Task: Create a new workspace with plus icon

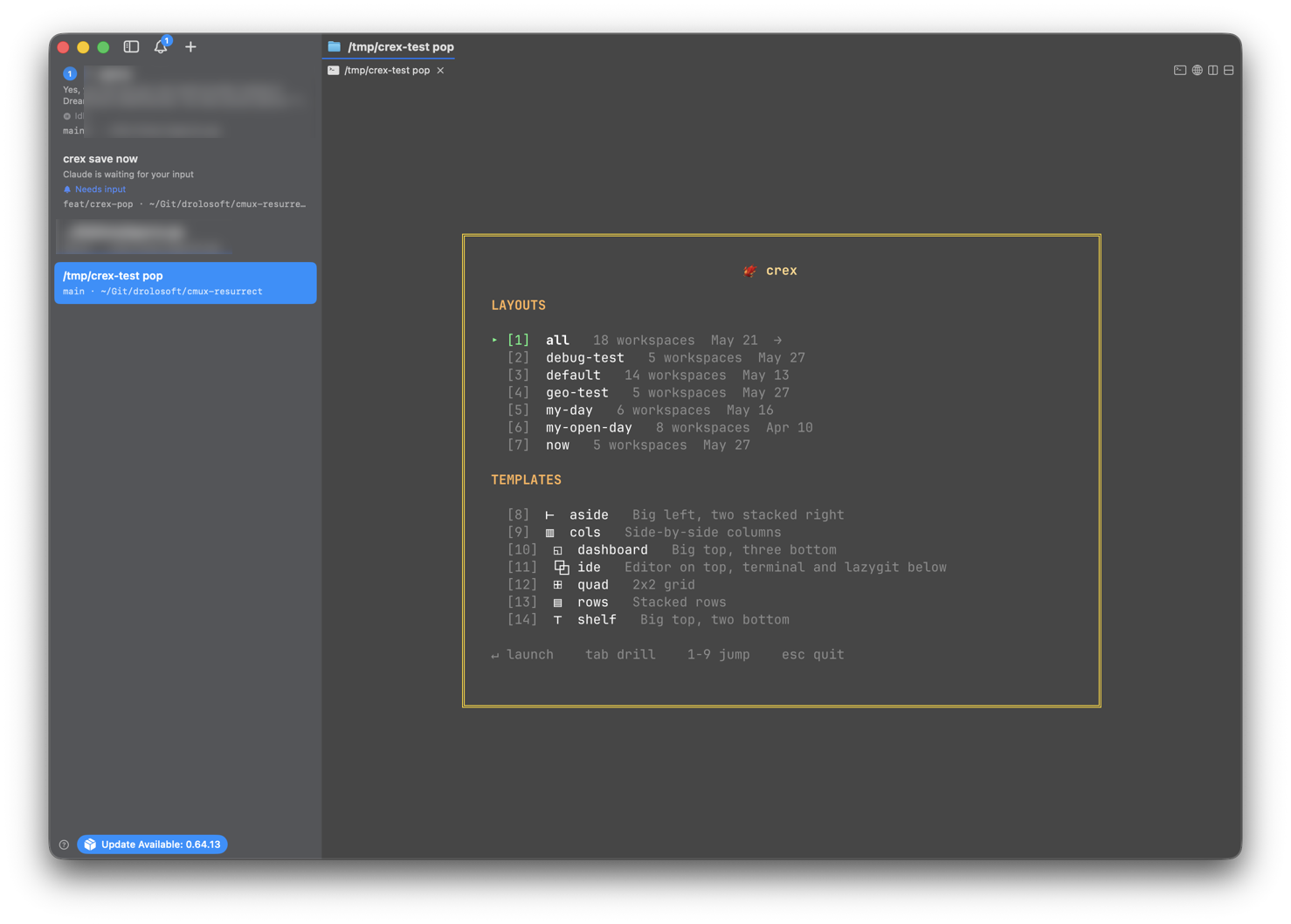Action: click(190, 46)
